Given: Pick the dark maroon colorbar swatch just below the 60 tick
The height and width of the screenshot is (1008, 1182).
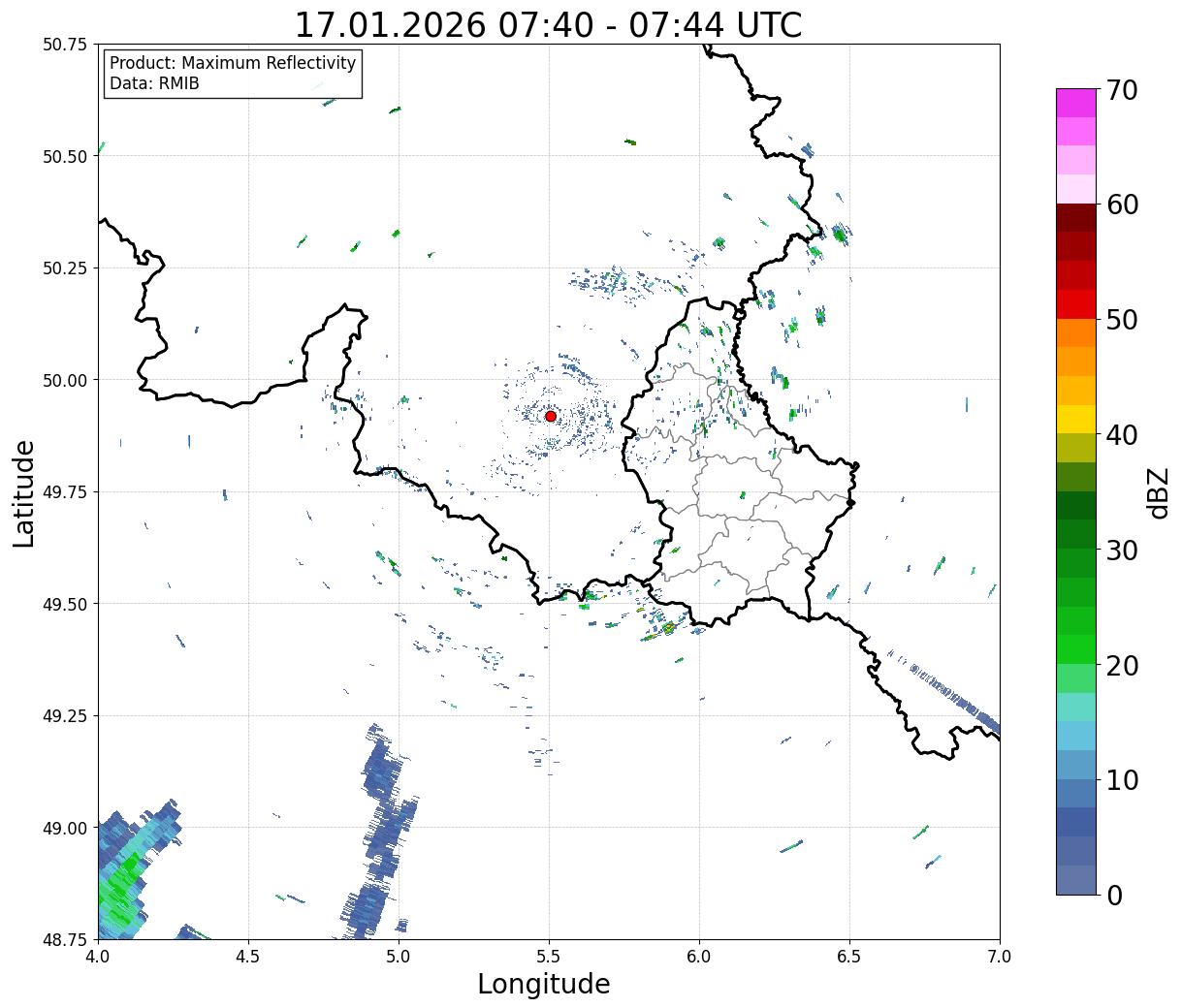Looking at the screenshot, I should point(1076,218).
